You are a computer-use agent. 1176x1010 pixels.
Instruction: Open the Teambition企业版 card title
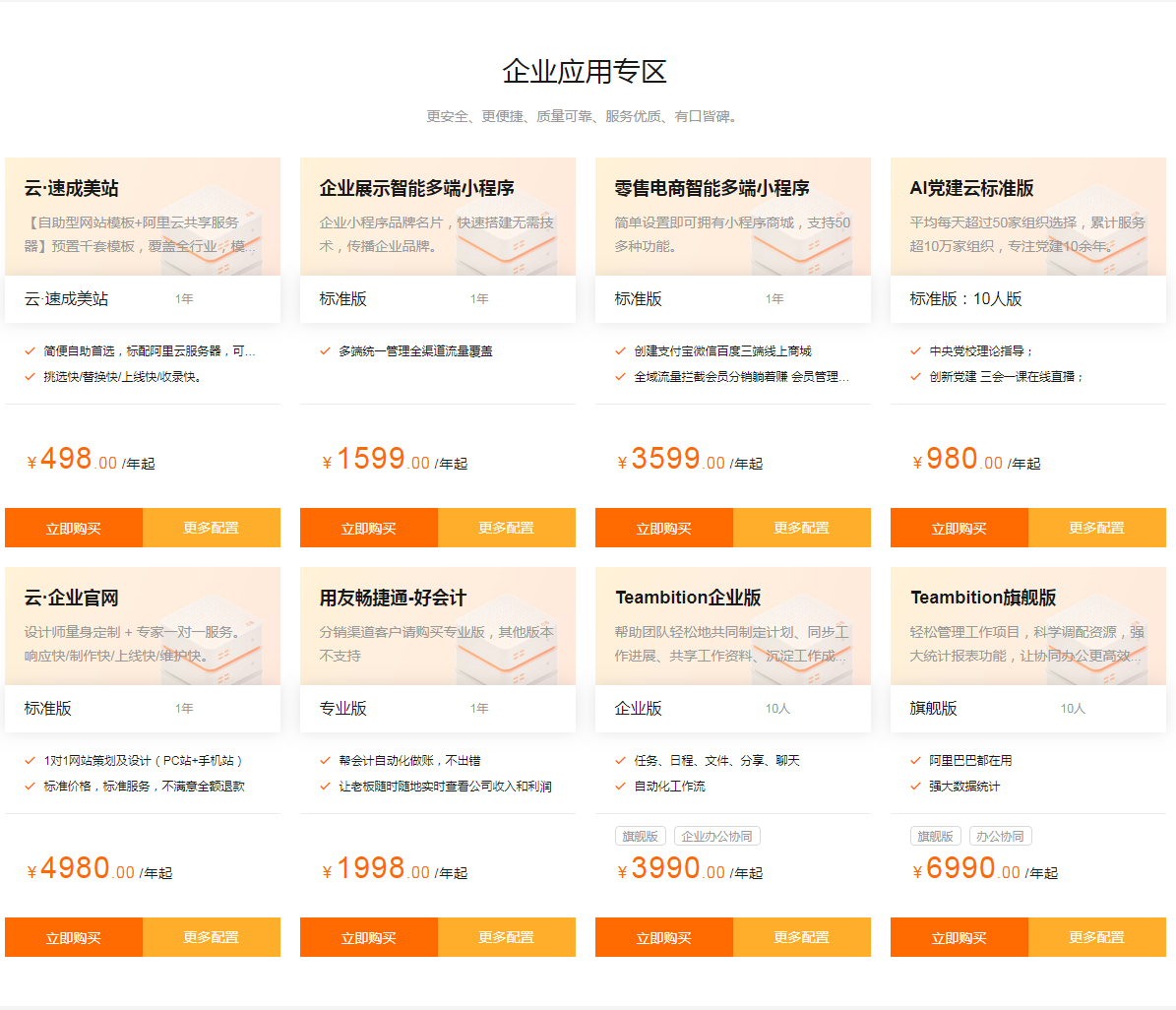(x=688, y=599)
